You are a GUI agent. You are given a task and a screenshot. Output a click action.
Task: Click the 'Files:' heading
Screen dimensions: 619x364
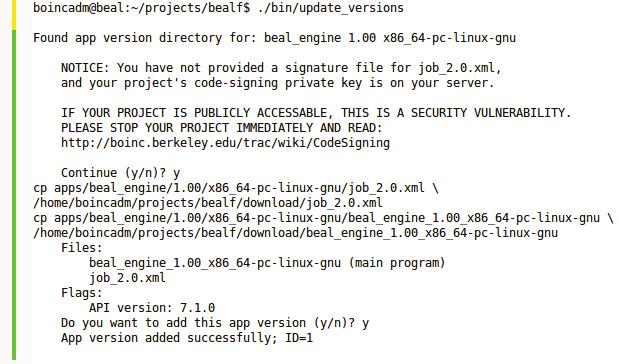click(82, 248)
